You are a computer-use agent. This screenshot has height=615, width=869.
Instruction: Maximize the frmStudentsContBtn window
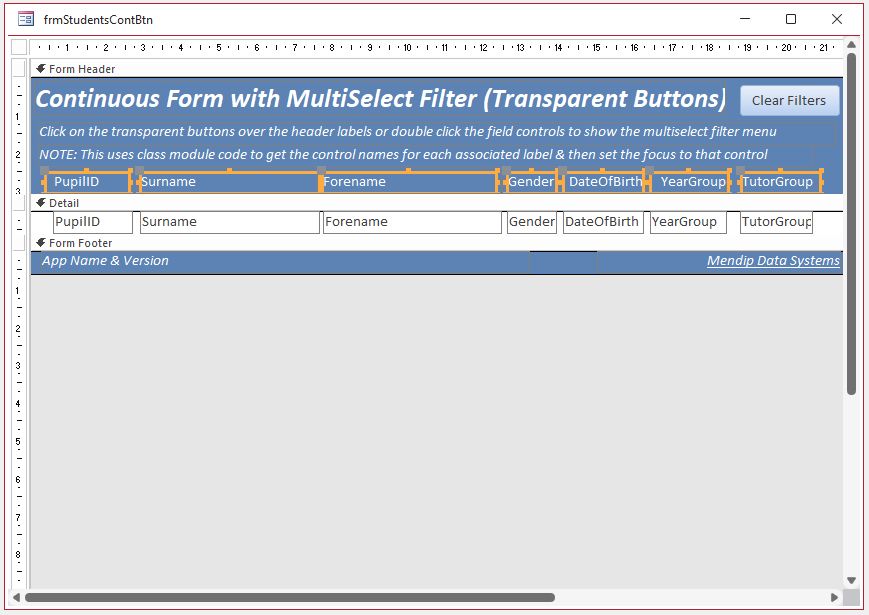791,19
